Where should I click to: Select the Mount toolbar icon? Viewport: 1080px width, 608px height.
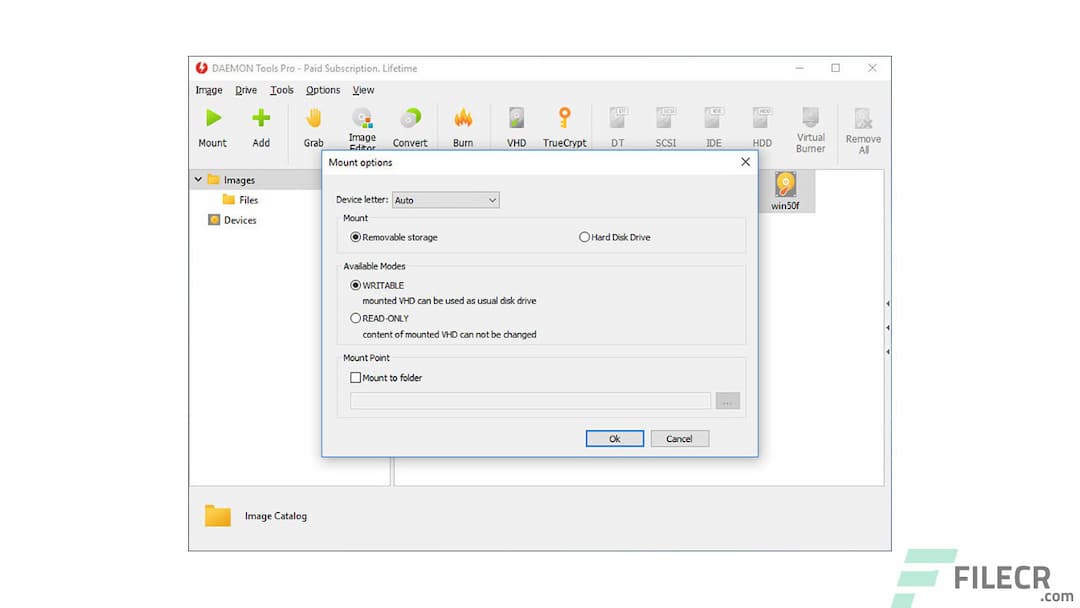[x=212, y=125]
